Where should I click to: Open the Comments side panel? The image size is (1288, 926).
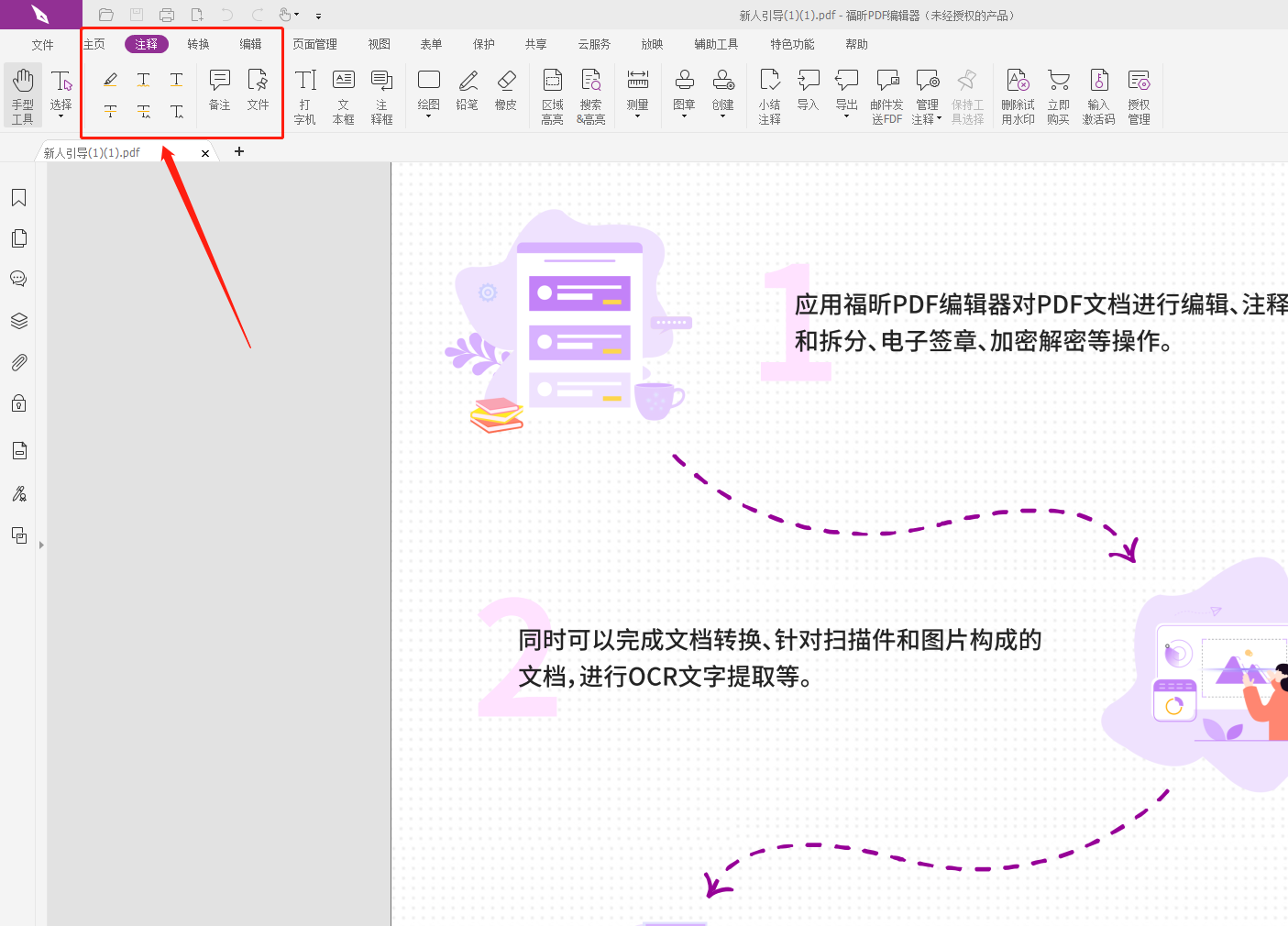tap(18, 279)
